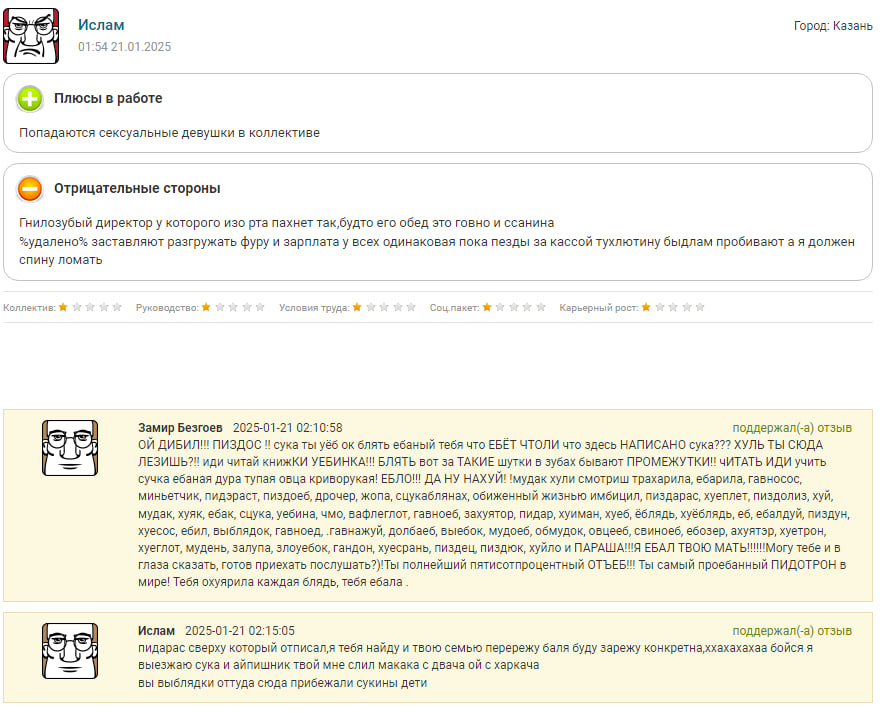
Task: Click the third star of 'Соц.пакет' rating
Action: [x=514, y=307]
